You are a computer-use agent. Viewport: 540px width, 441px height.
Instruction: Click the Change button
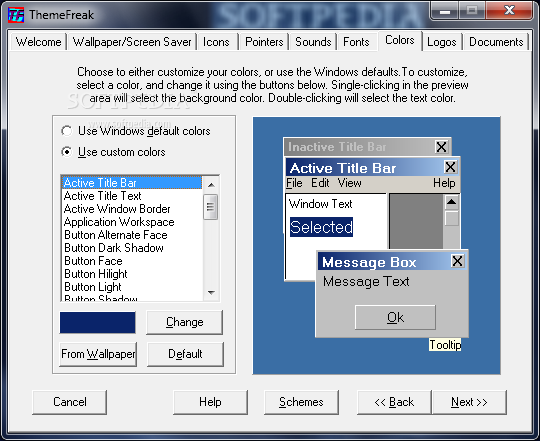click(185, 322)
